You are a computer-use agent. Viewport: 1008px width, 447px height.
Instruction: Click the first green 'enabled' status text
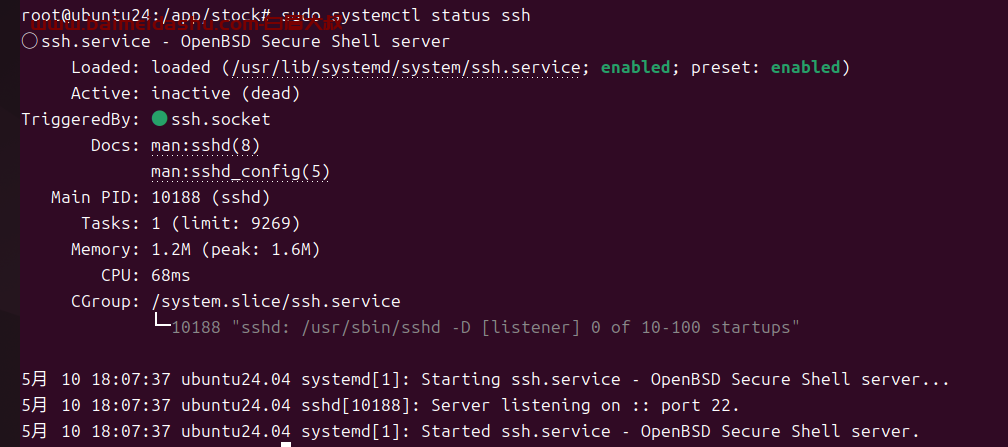[635, 68]
